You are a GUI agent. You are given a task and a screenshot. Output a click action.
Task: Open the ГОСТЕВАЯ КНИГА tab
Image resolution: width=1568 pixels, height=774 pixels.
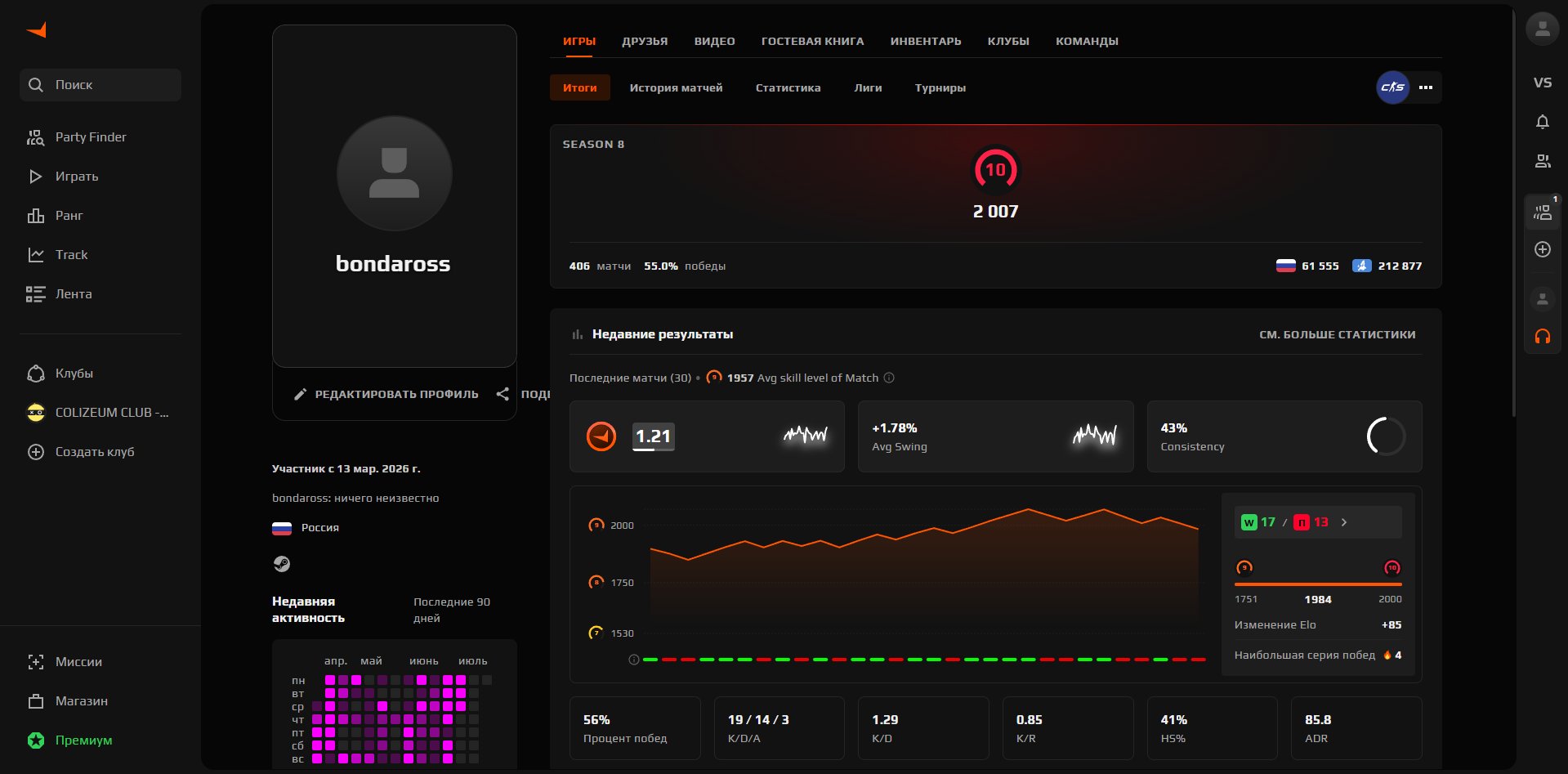812,41
